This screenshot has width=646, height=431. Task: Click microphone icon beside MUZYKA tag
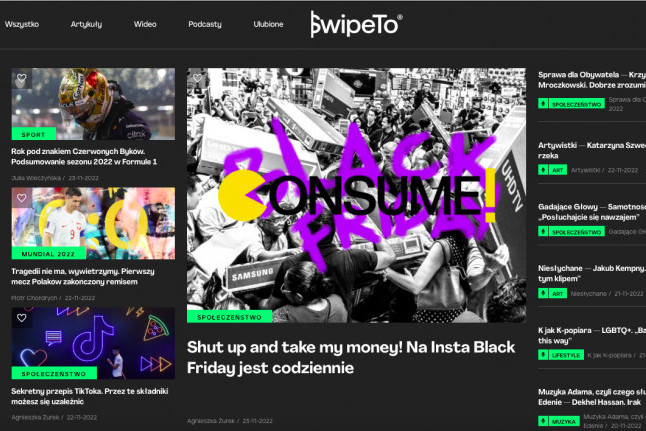[543, 421]
